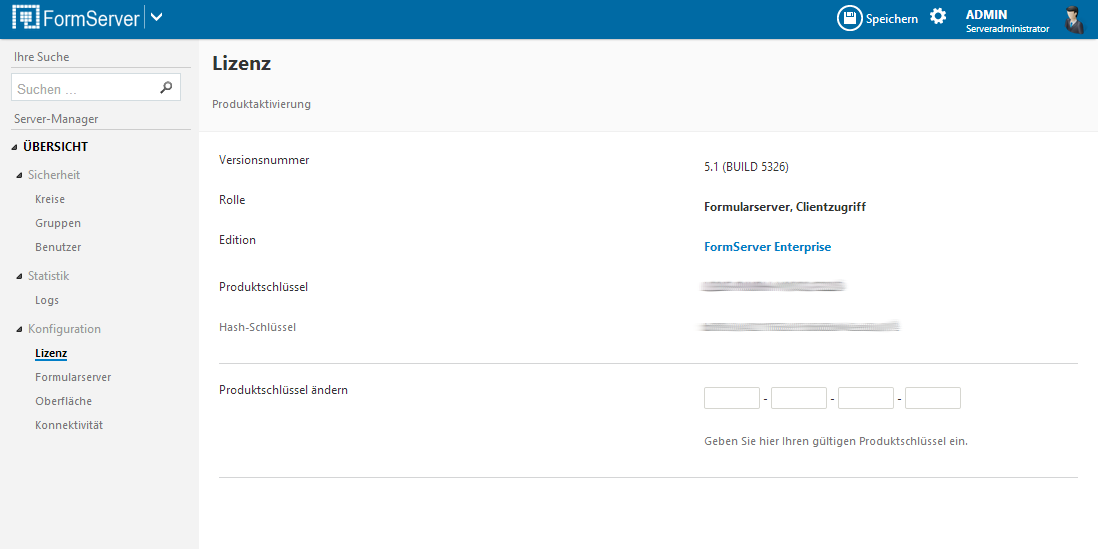Click into the Suchen search field
The image size is (1098, 549).
pos(96,88)
